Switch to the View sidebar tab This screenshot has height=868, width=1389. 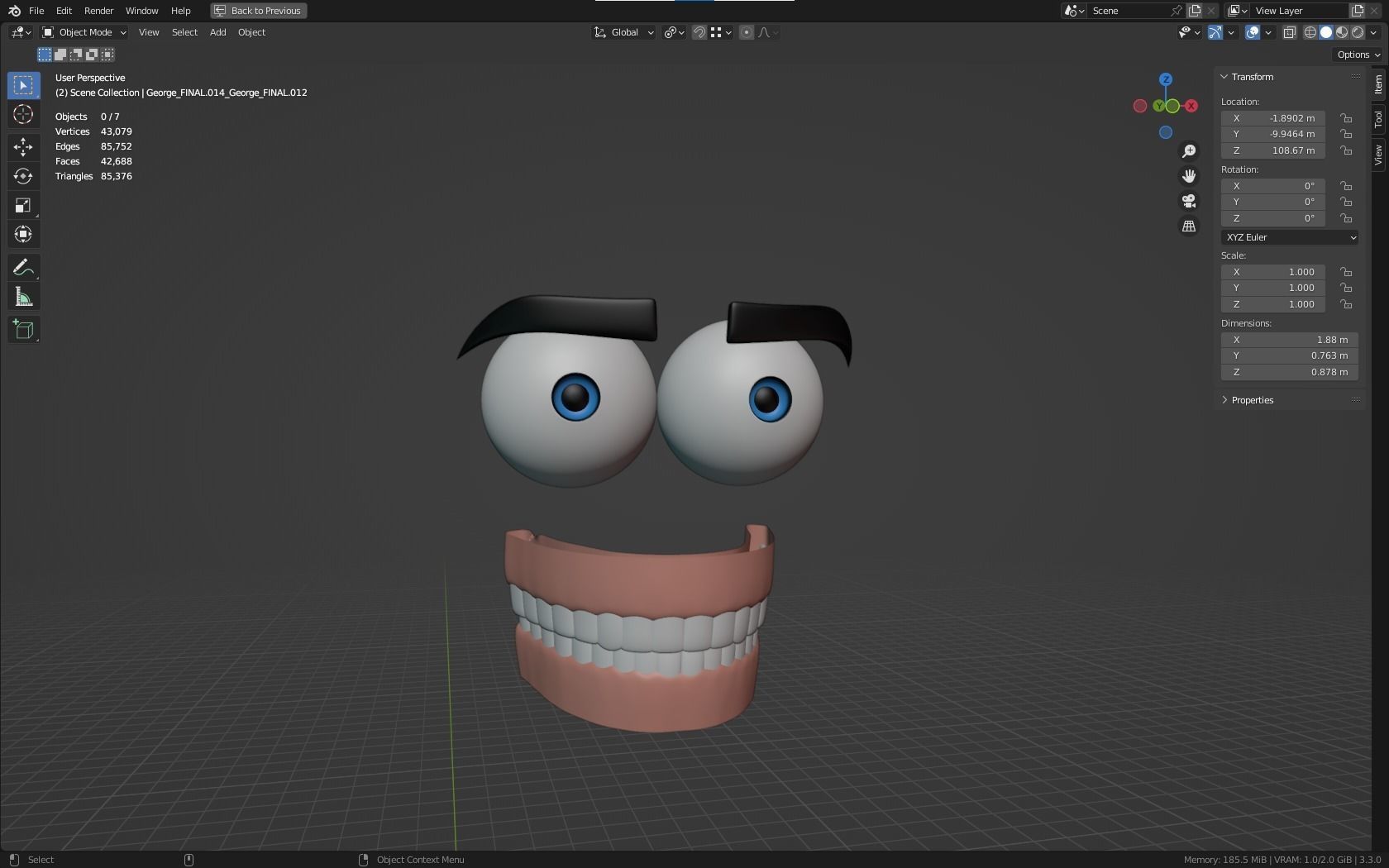[1378, 155]
